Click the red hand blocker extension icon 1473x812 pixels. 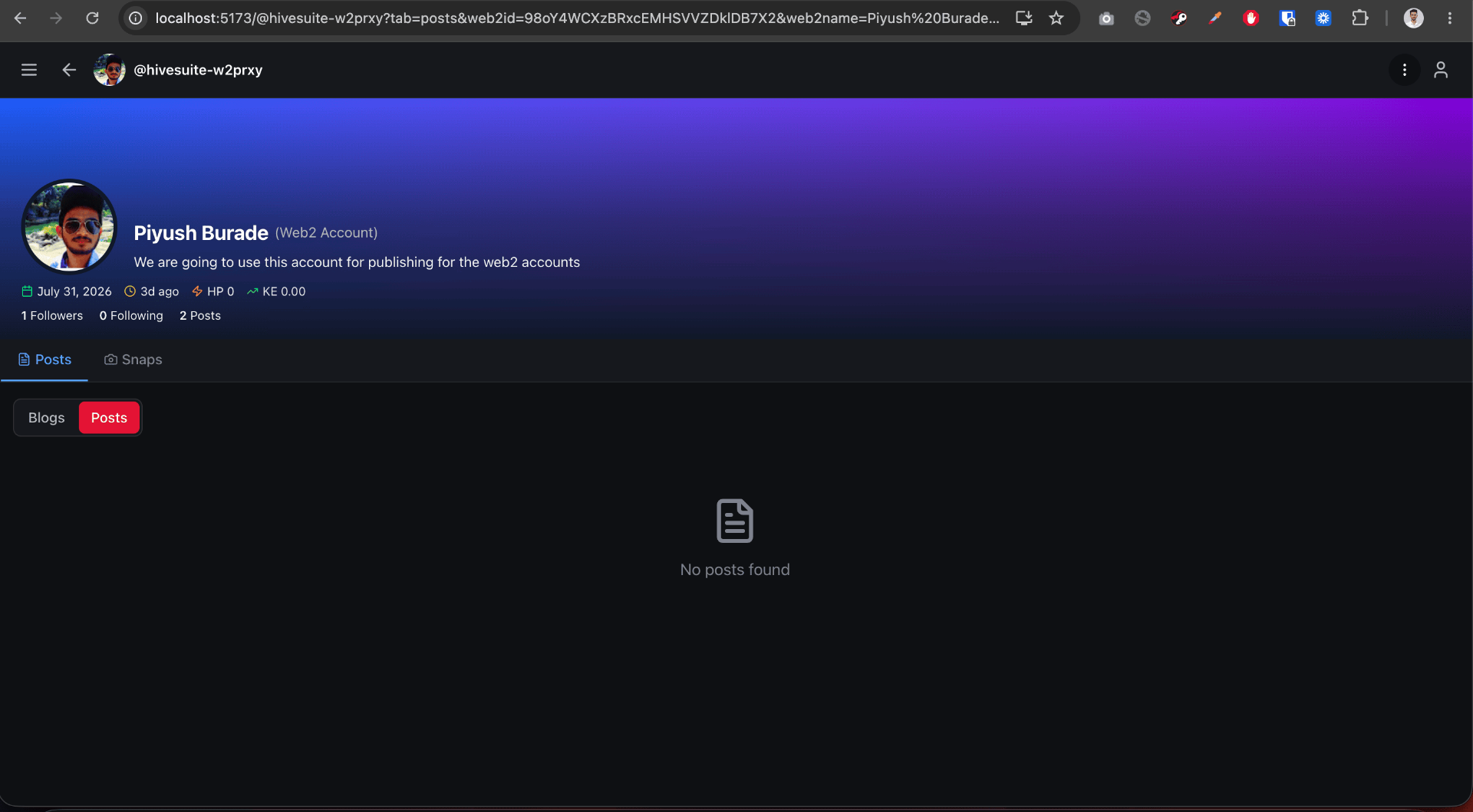[x=1251, y=18]
